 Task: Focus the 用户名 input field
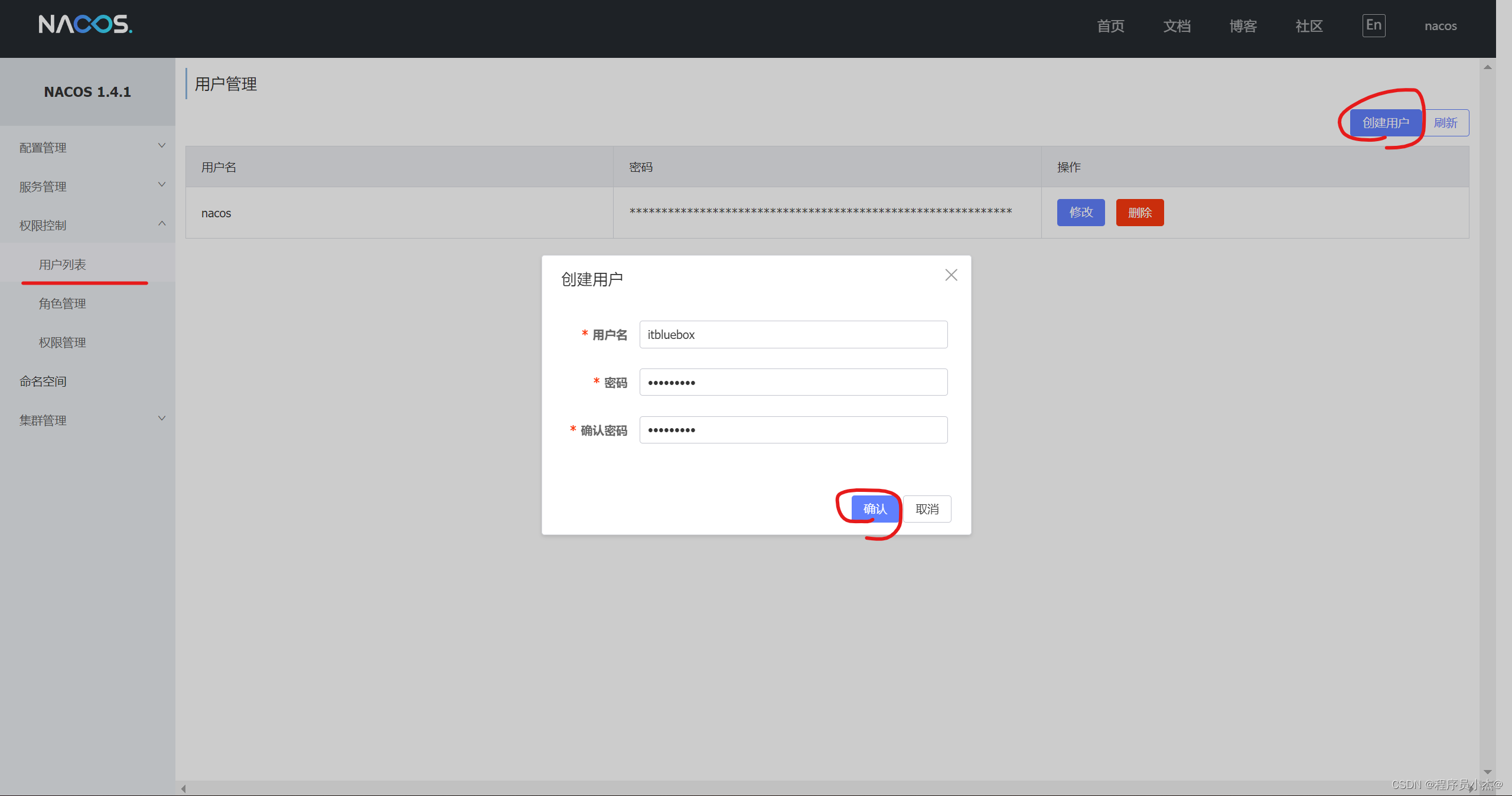793,335
